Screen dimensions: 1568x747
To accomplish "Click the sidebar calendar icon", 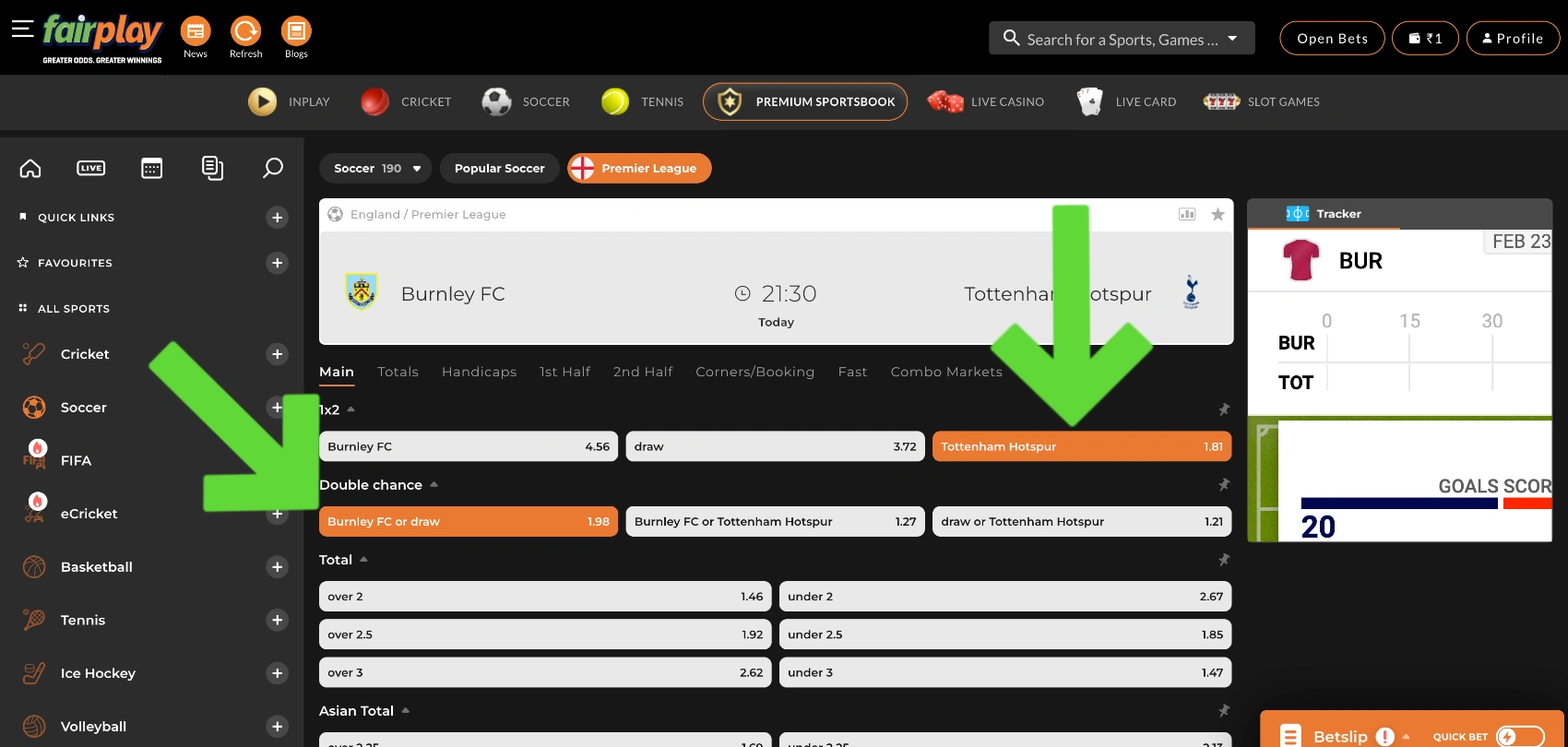I will [x=152, y=168].
